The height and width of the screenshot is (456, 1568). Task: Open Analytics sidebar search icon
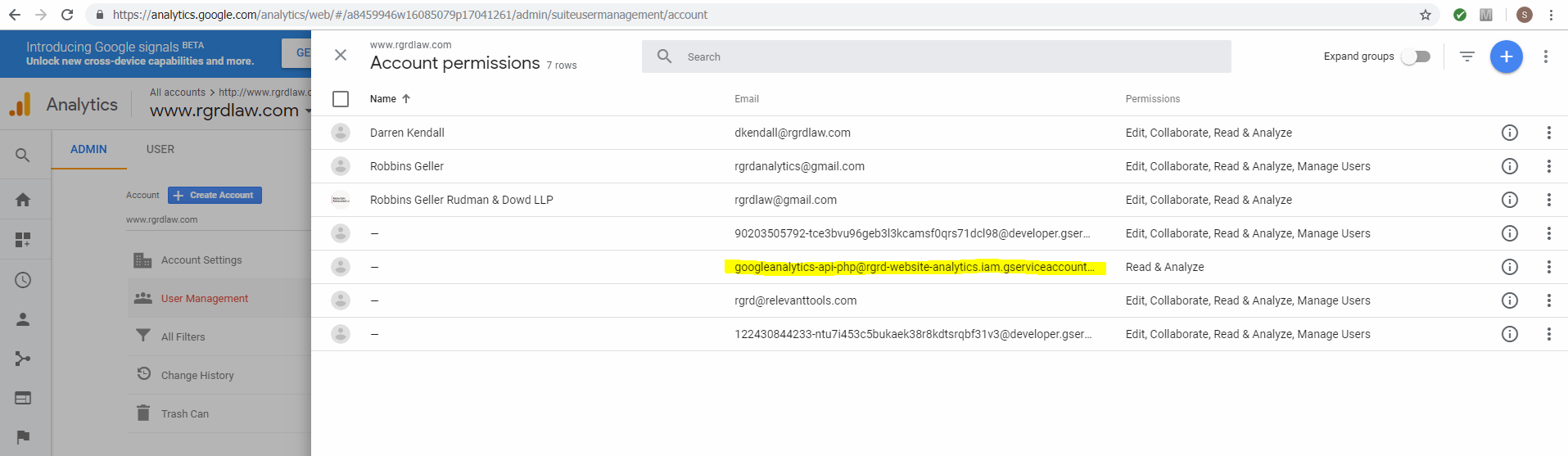[23, 156]
